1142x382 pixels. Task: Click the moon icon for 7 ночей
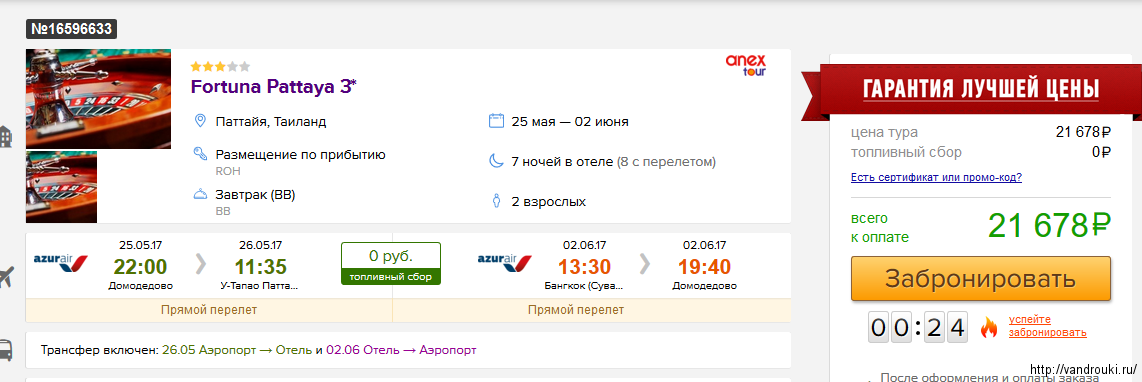(x=496, y=161)
